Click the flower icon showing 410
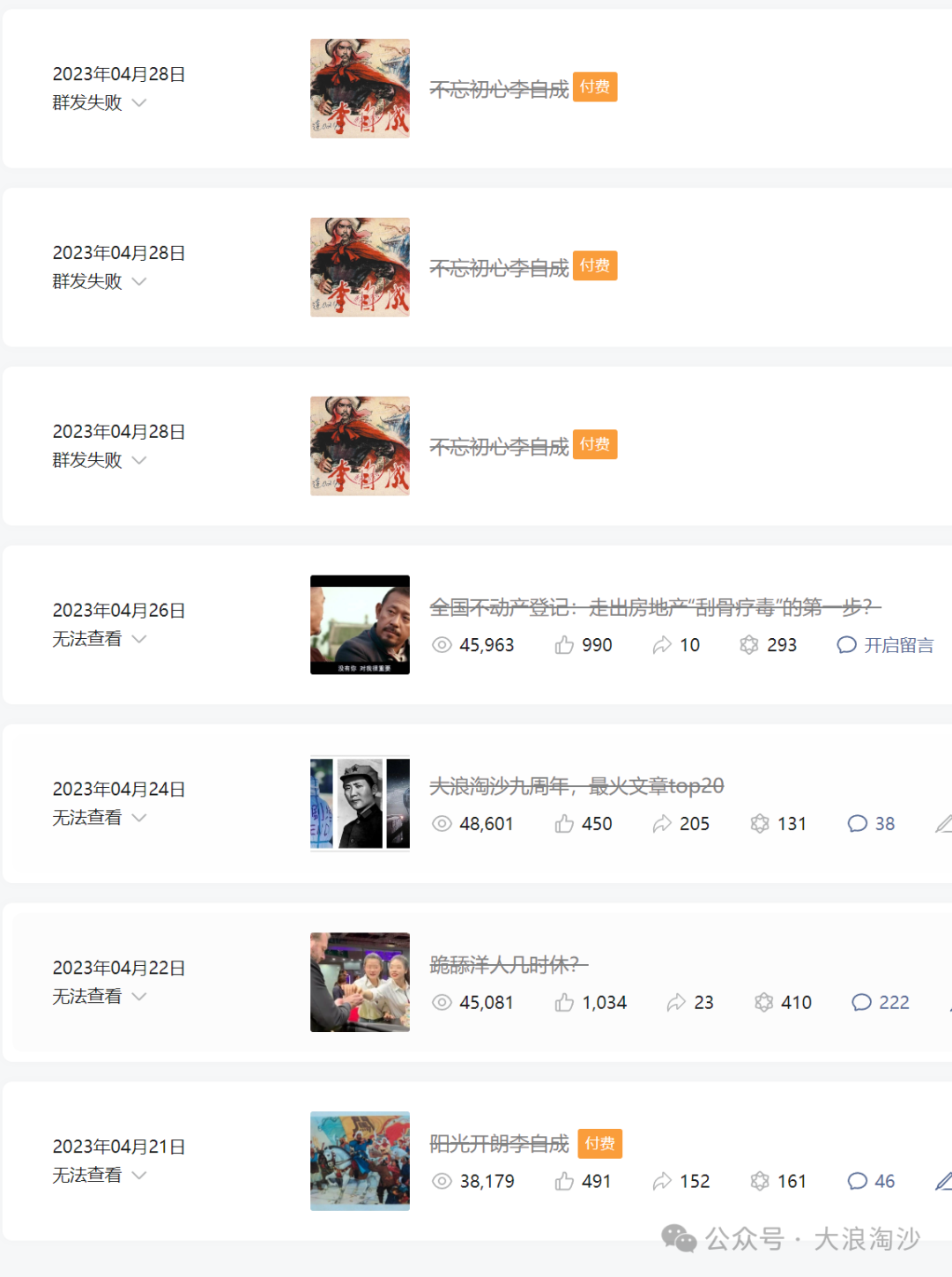The height and width of the screenshot is (1277, 952). pos(763,1002)
